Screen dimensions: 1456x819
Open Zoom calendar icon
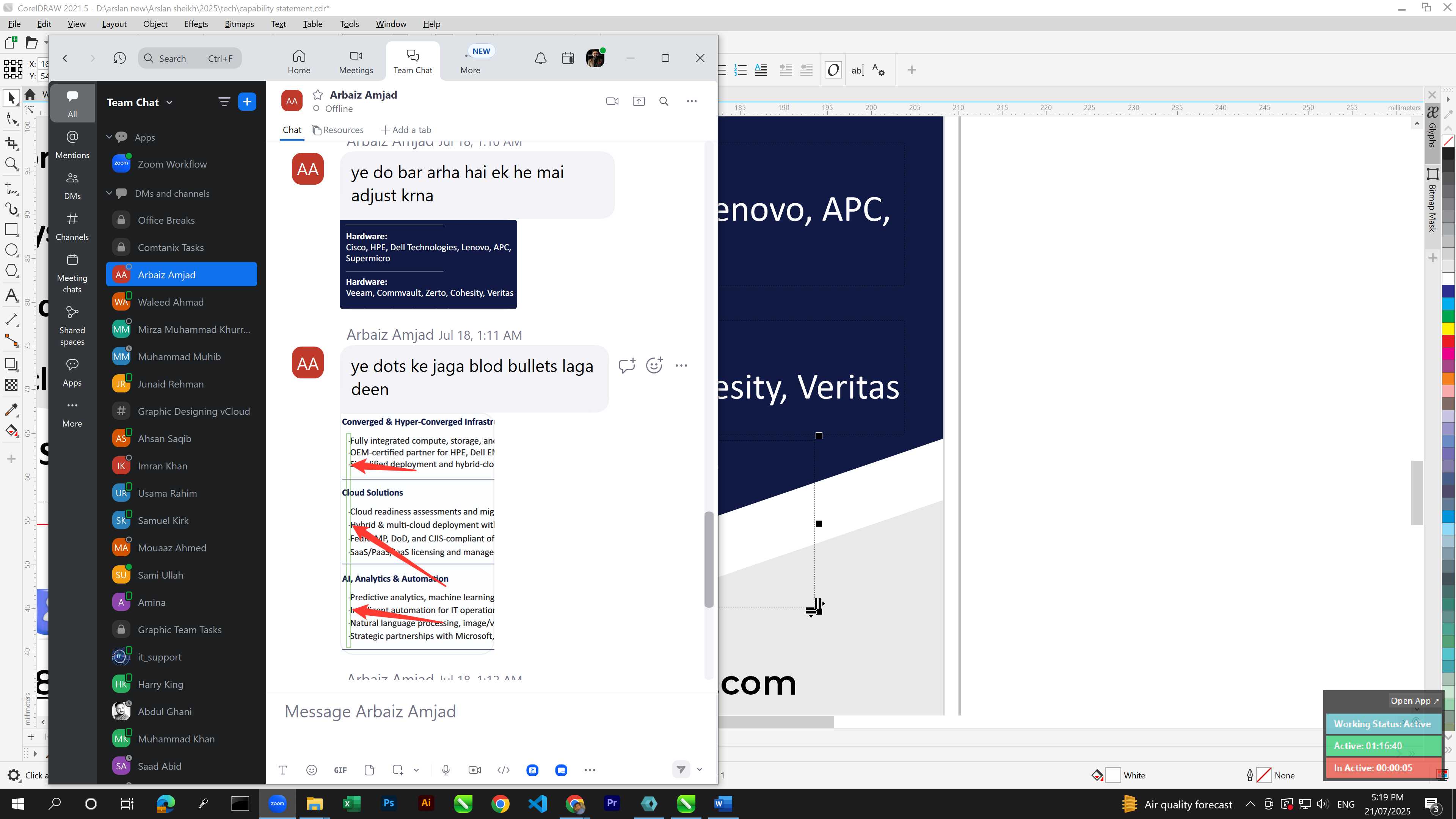tap(568, 58)
